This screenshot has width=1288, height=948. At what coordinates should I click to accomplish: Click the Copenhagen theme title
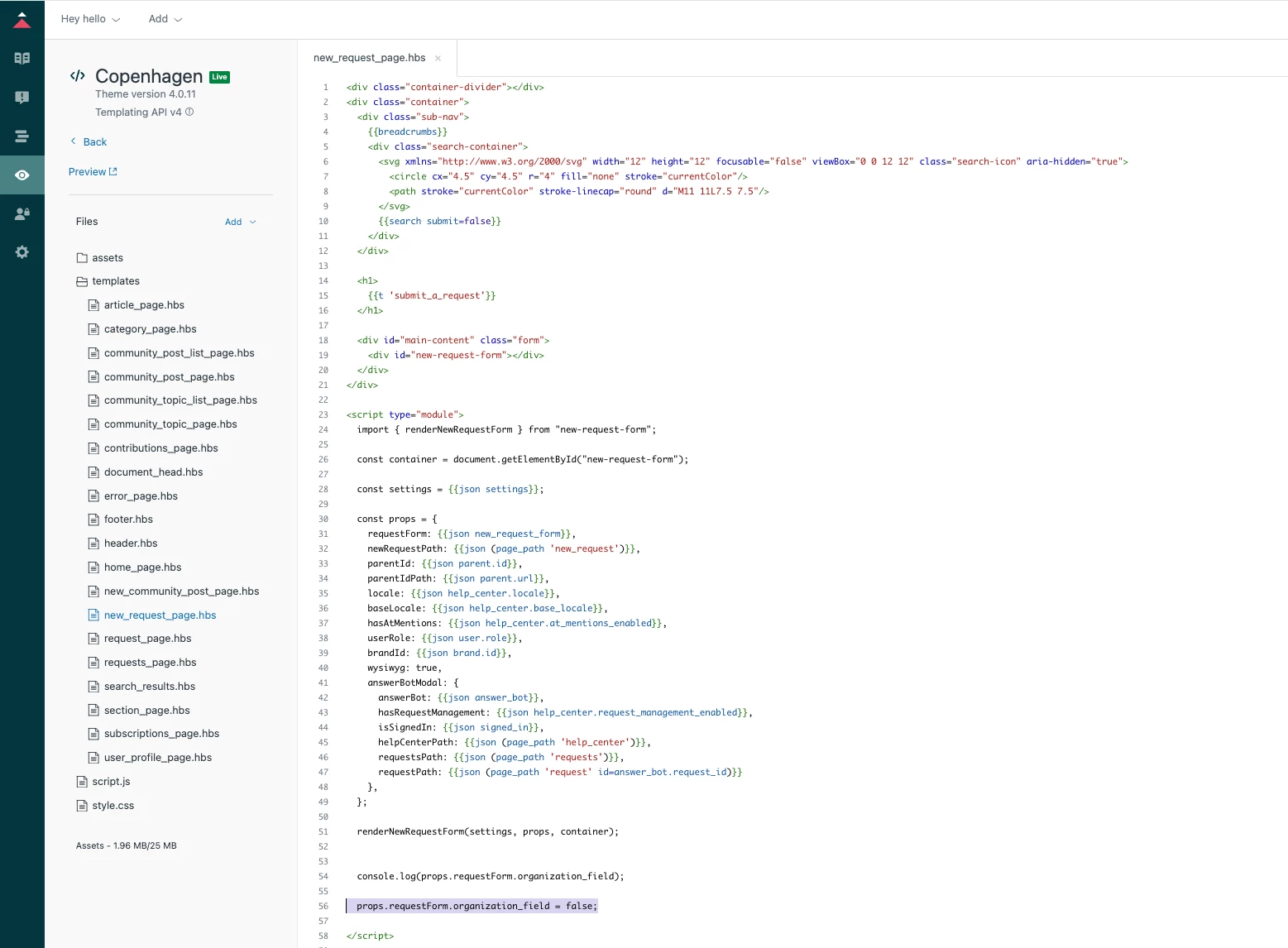tap(149, 76)
